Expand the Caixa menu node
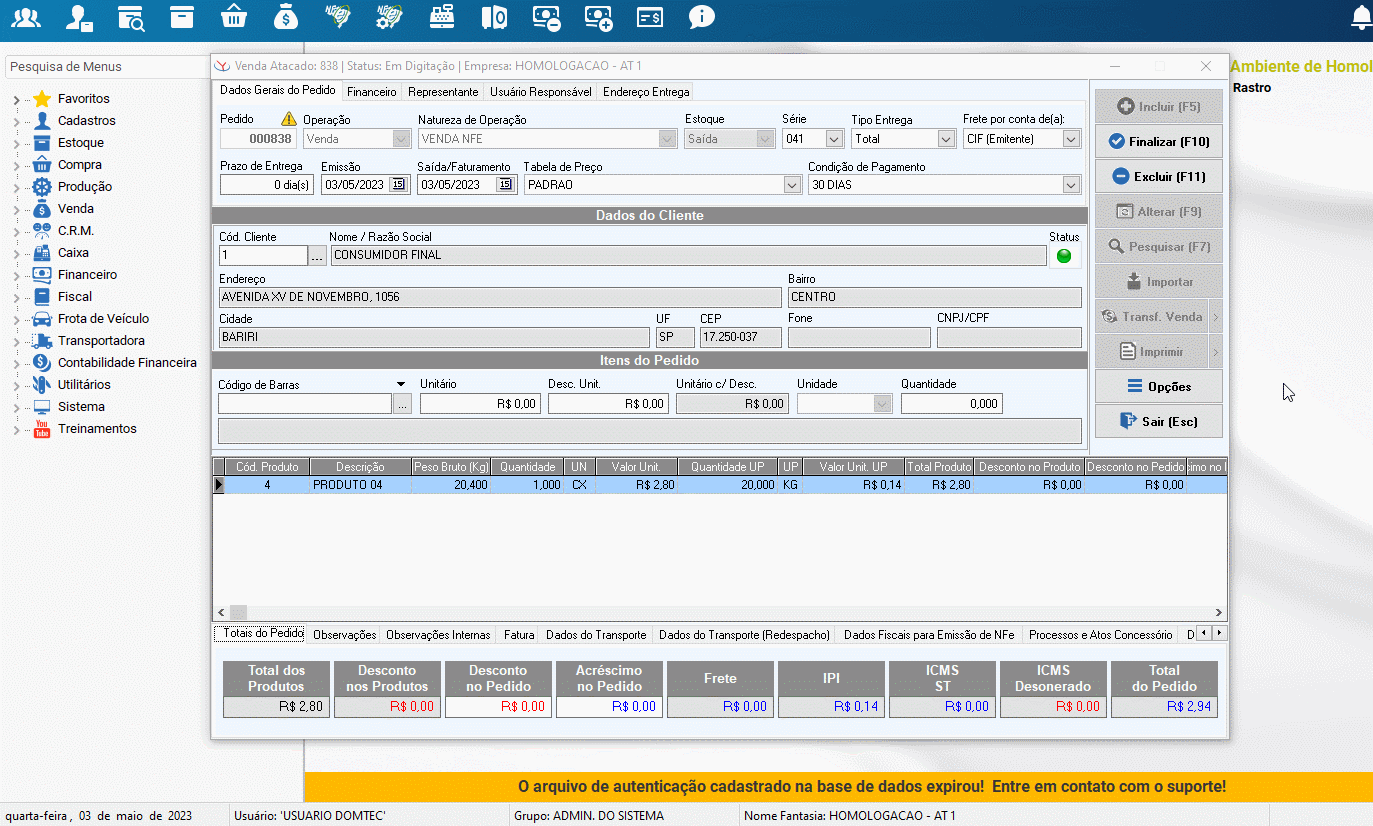The width and height of the screenshot is (1373, 826). point(16,254)
